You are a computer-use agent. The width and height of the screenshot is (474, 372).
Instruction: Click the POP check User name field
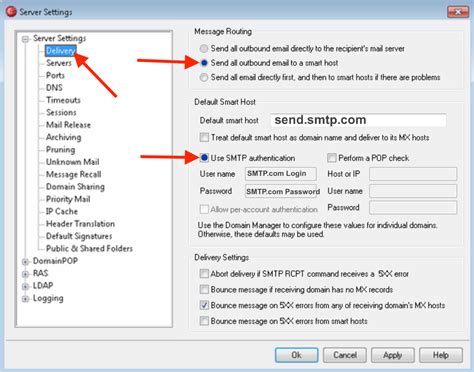(x=413, y=191)
